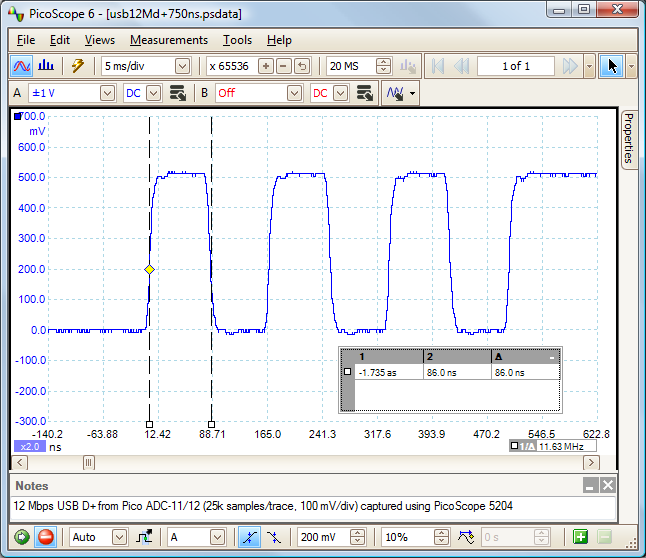Expand channel B Off range dropdown

294,93
